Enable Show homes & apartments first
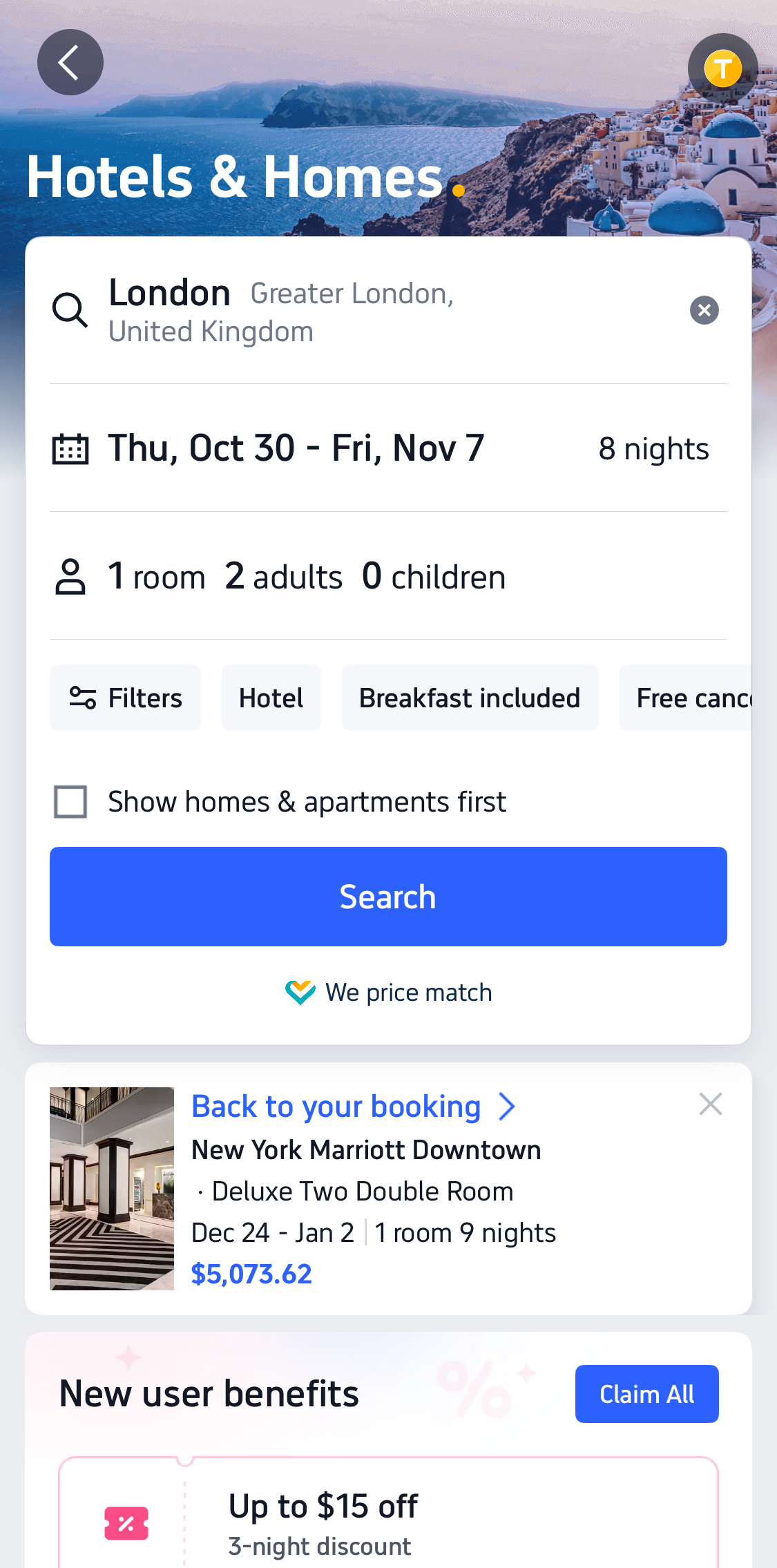 pos(70,801)
